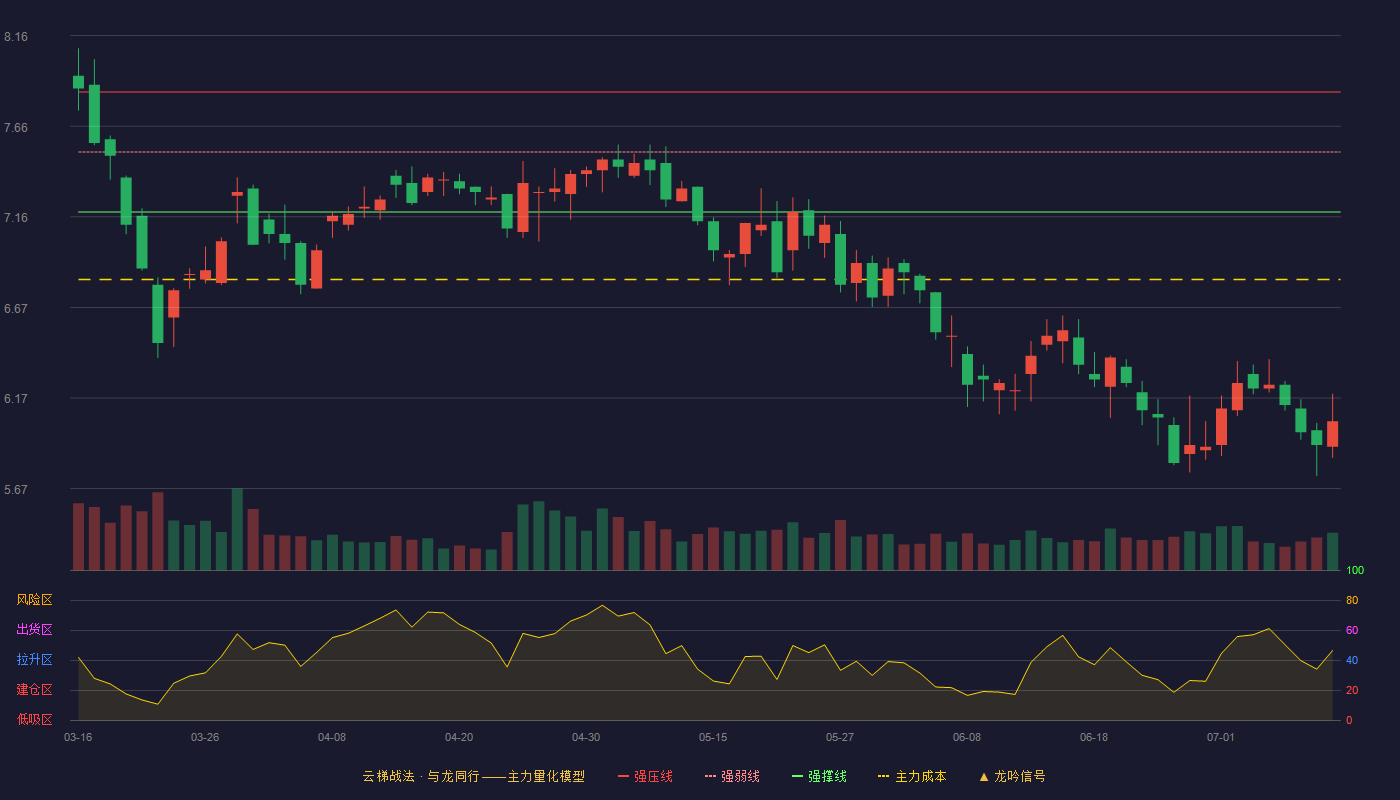Select the last volume bar at right edge
Viewport: 1400px width, 800px height.
tap(1332, 552)
